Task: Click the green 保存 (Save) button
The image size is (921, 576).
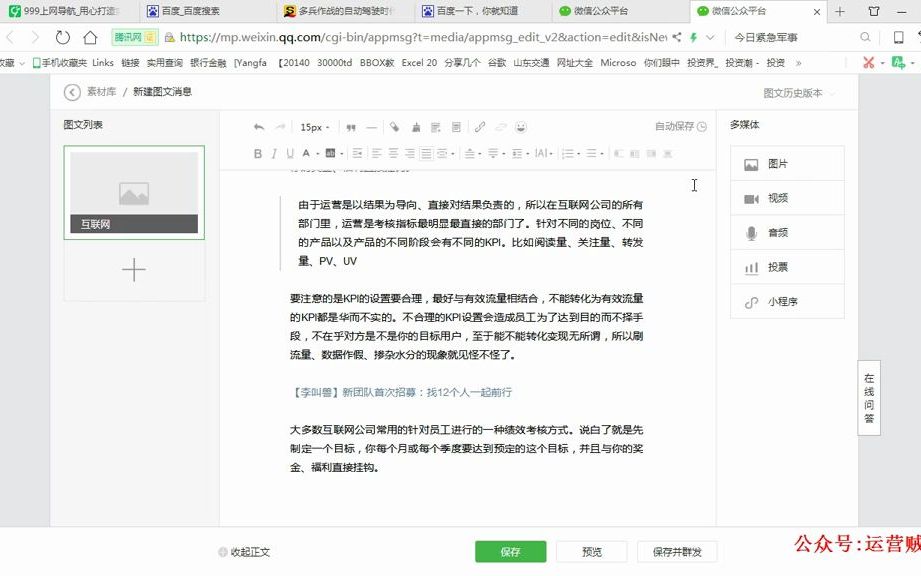Action: (508, 551)
